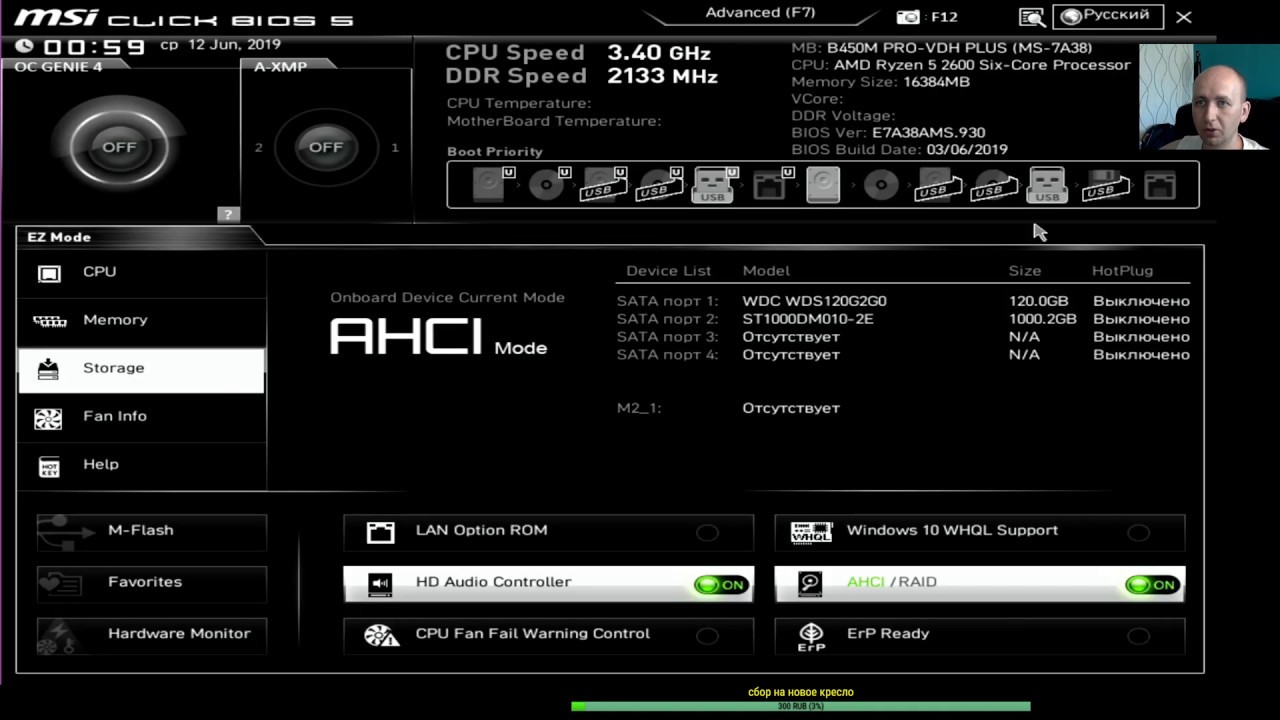Select A-XMP profile 2
This screenshot has height=720, width=1280.
pos(259,147)
